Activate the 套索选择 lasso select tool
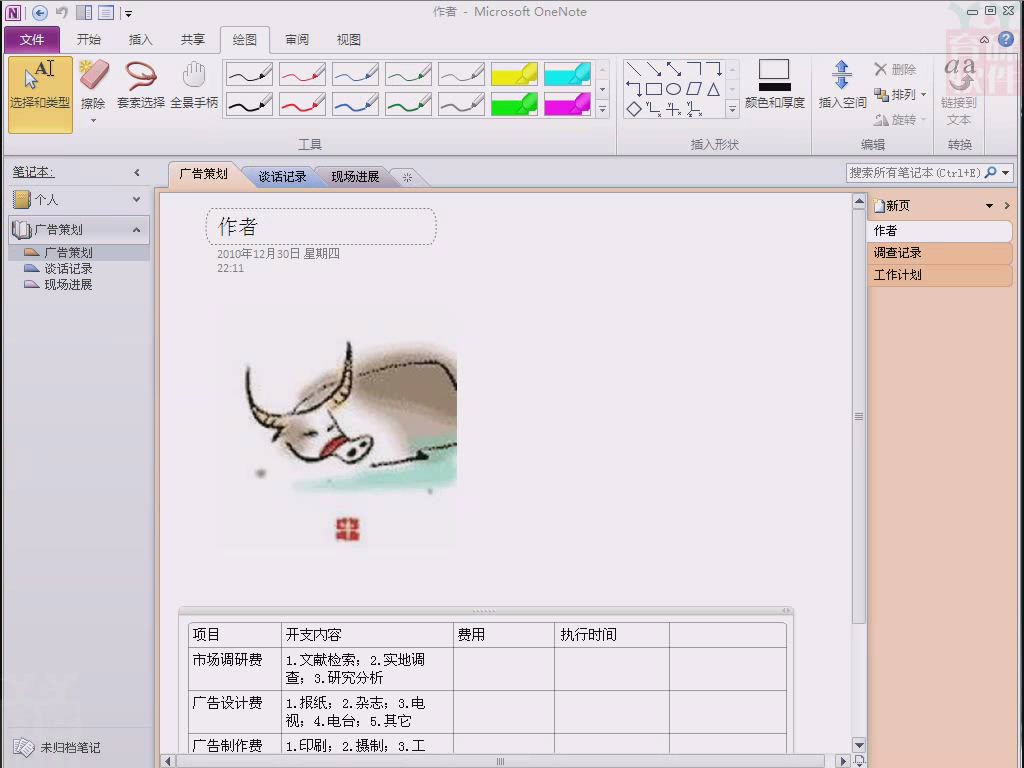The image size is (1024, 768). click(x=140, y=86)
